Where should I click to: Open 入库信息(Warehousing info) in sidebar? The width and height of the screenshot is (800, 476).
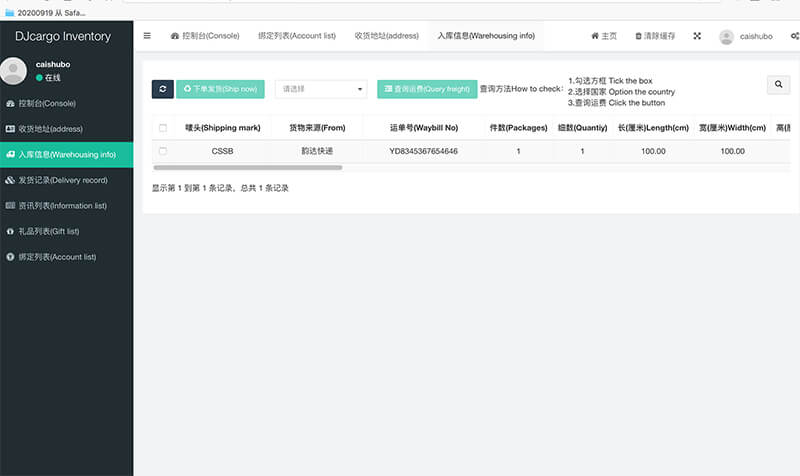pyautogui.click(x=66, y=154)
